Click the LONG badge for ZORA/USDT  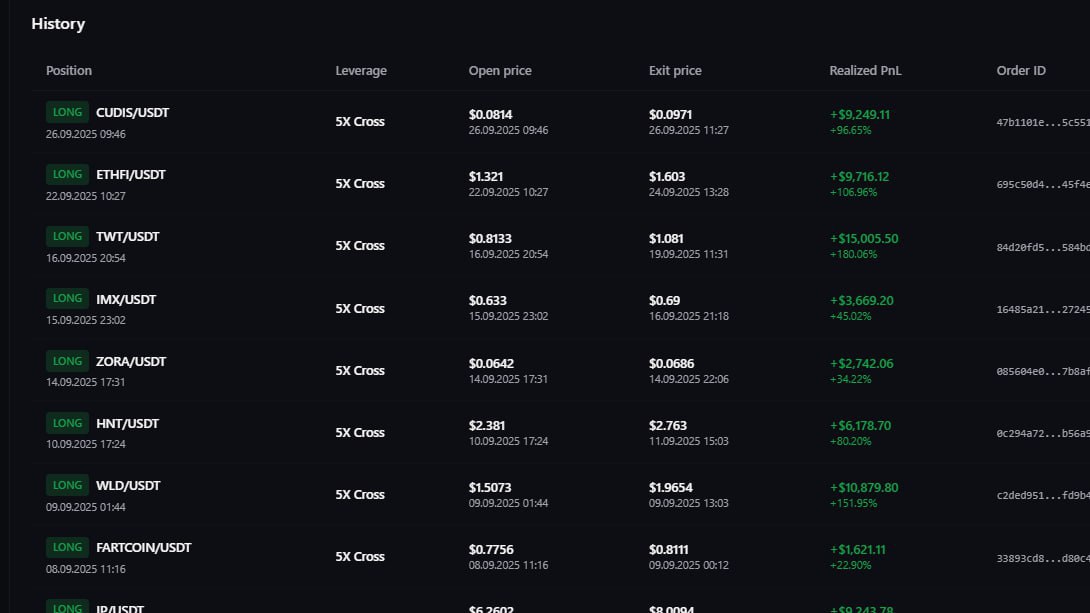[67, 361]
